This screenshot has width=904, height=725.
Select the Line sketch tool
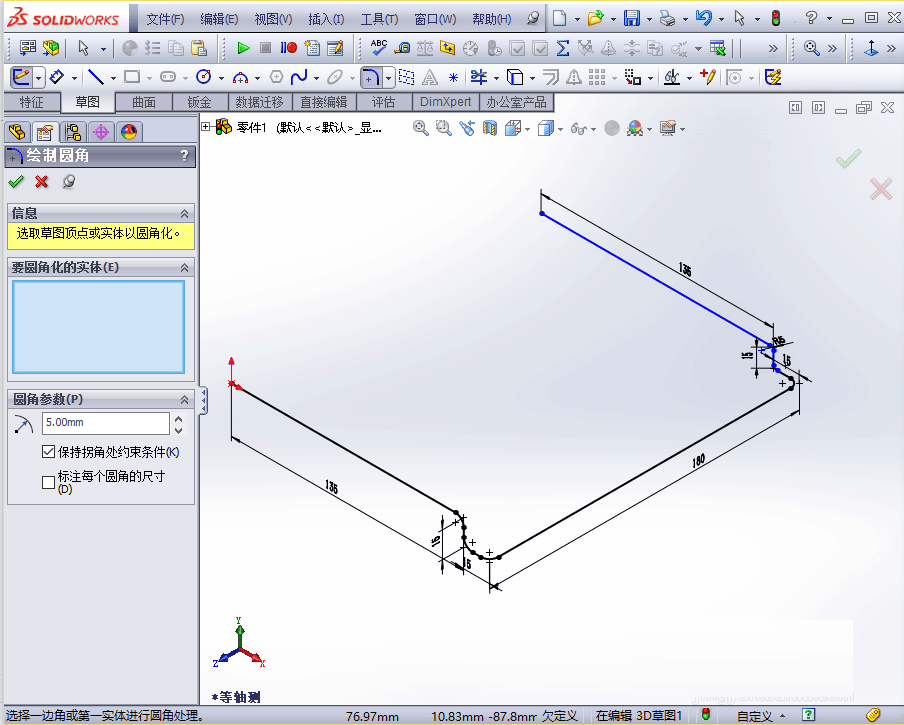point(97,77)
